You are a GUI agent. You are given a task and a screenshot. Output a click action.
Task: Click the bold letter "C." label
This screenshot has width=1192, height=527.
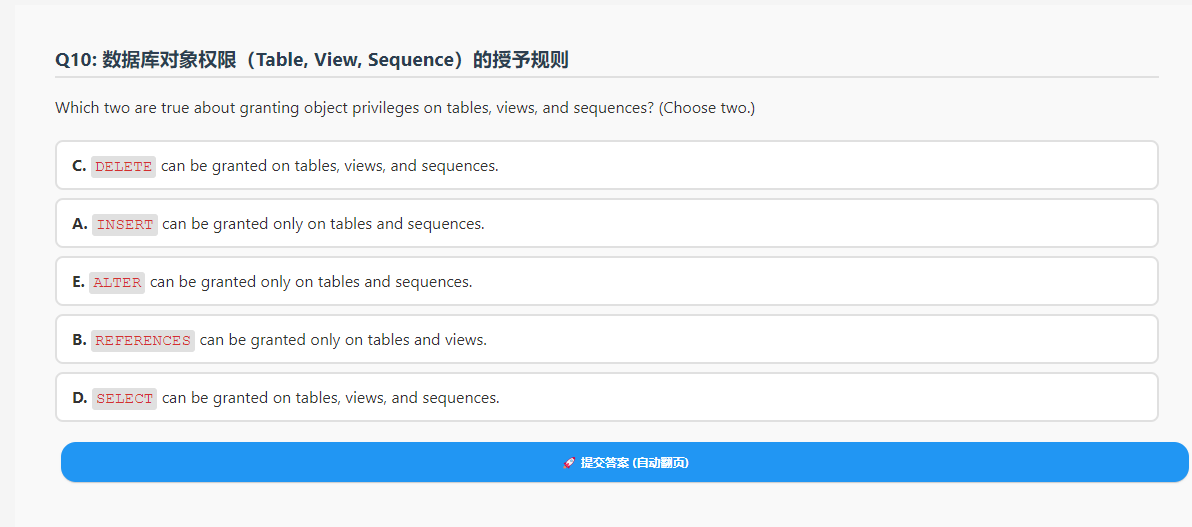(x=79, y=166)
